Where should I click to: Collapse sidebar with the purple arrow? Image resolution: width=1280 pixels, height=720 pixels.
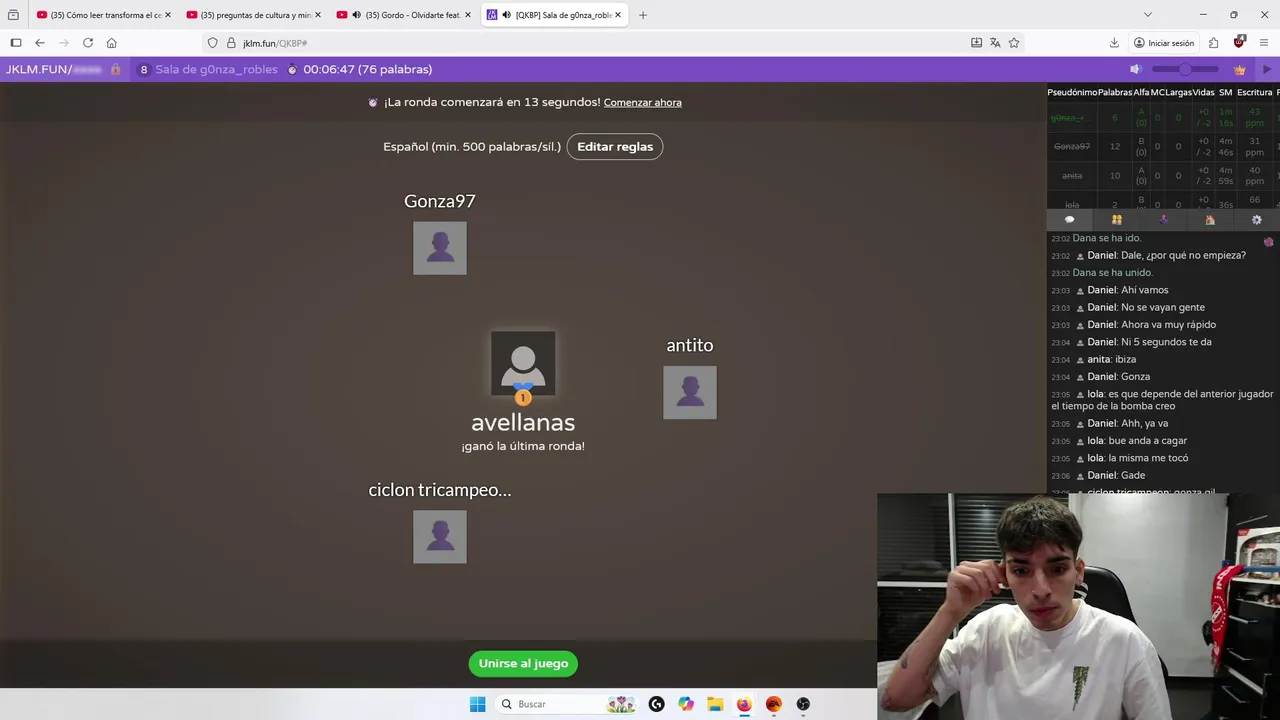pos(1267,70)
